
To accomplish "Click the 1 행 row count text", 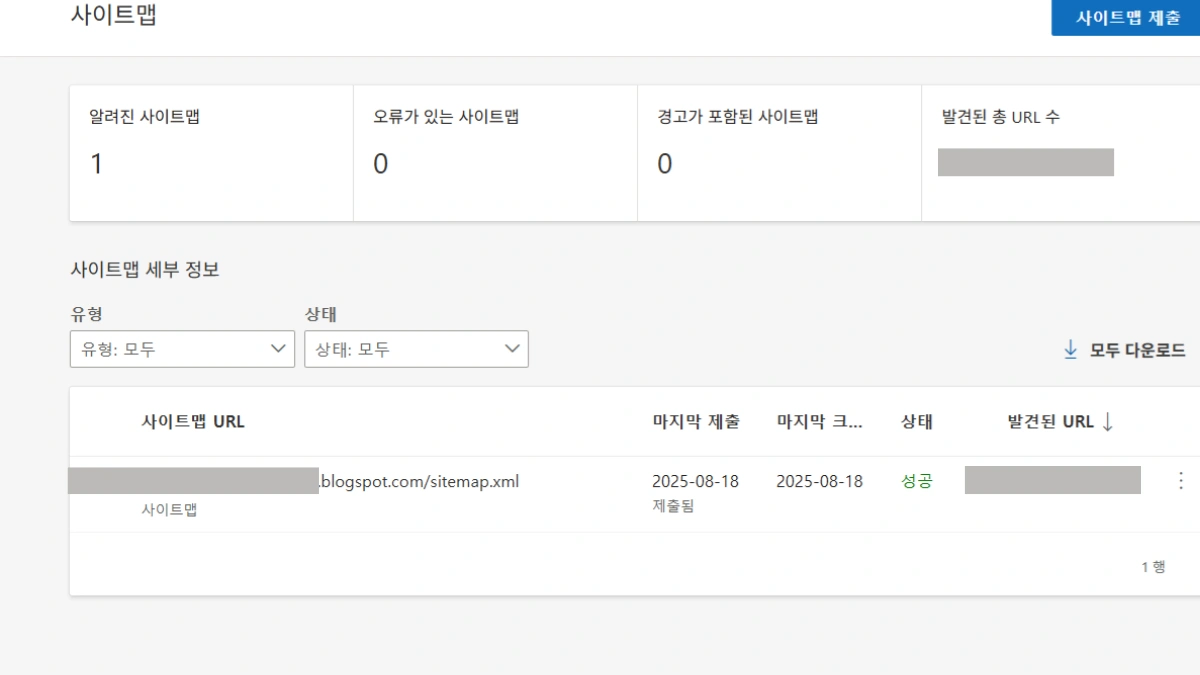I will (1153, 567).
